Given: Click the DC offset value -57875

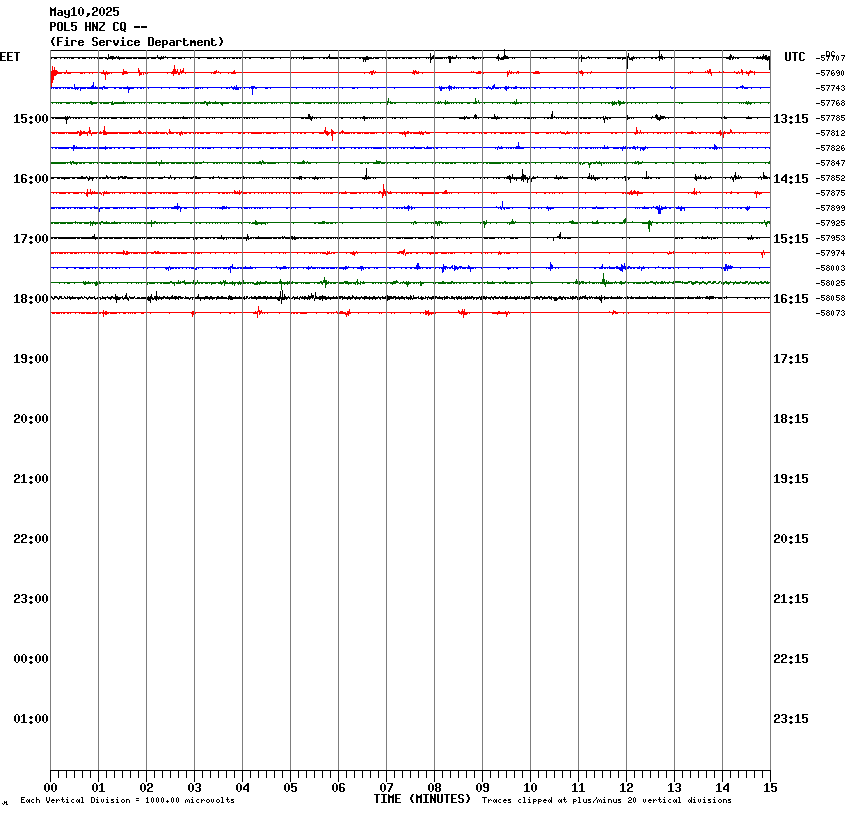Looking at the screenshot, I should (x=830, y=193).
